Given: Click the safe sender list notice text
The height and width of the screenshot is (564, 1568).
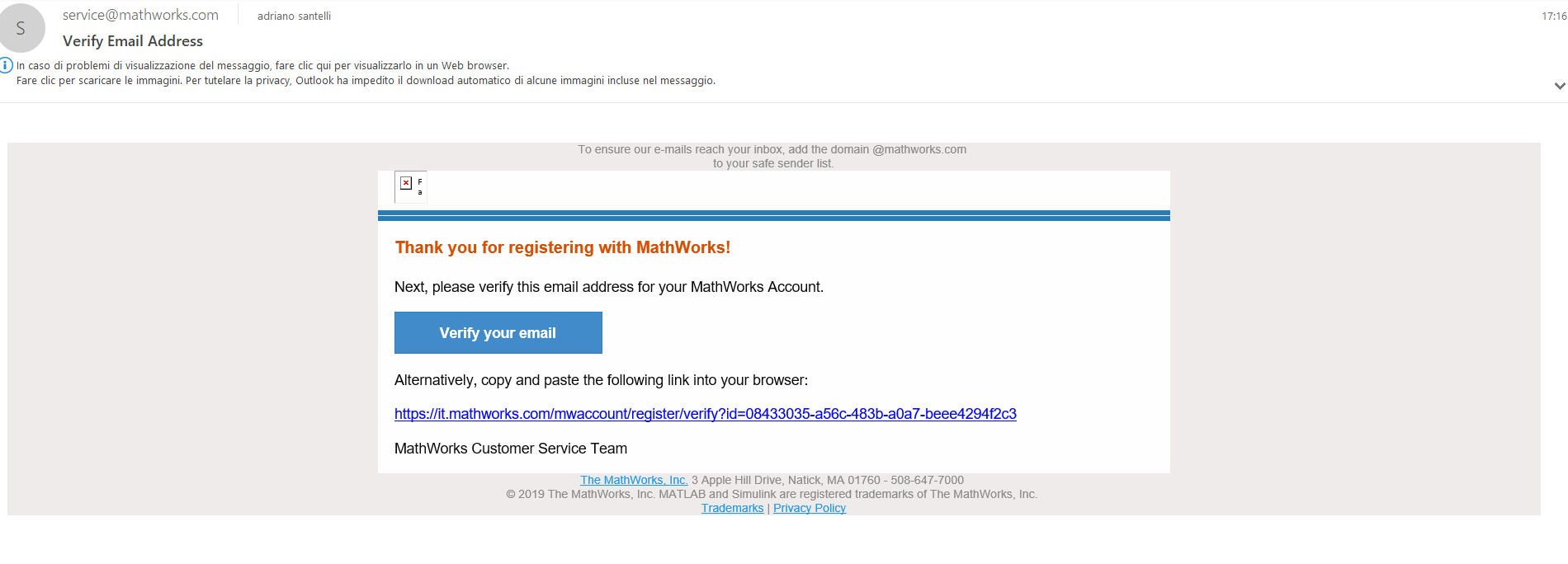Looking at the screenshot, I should pos(772,157).
